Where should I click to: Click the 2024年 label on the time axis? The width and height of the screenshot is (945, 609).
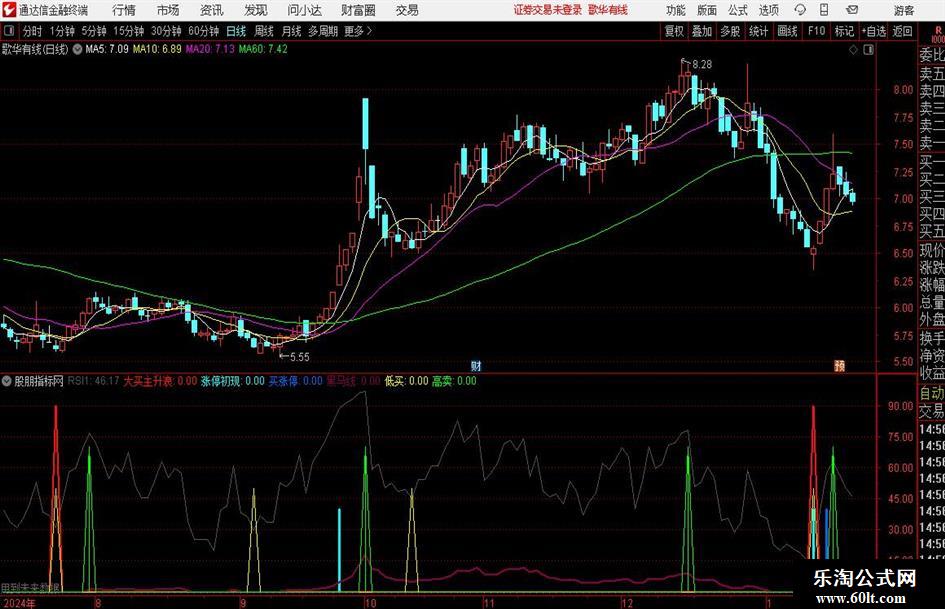[x=19, y=603]
